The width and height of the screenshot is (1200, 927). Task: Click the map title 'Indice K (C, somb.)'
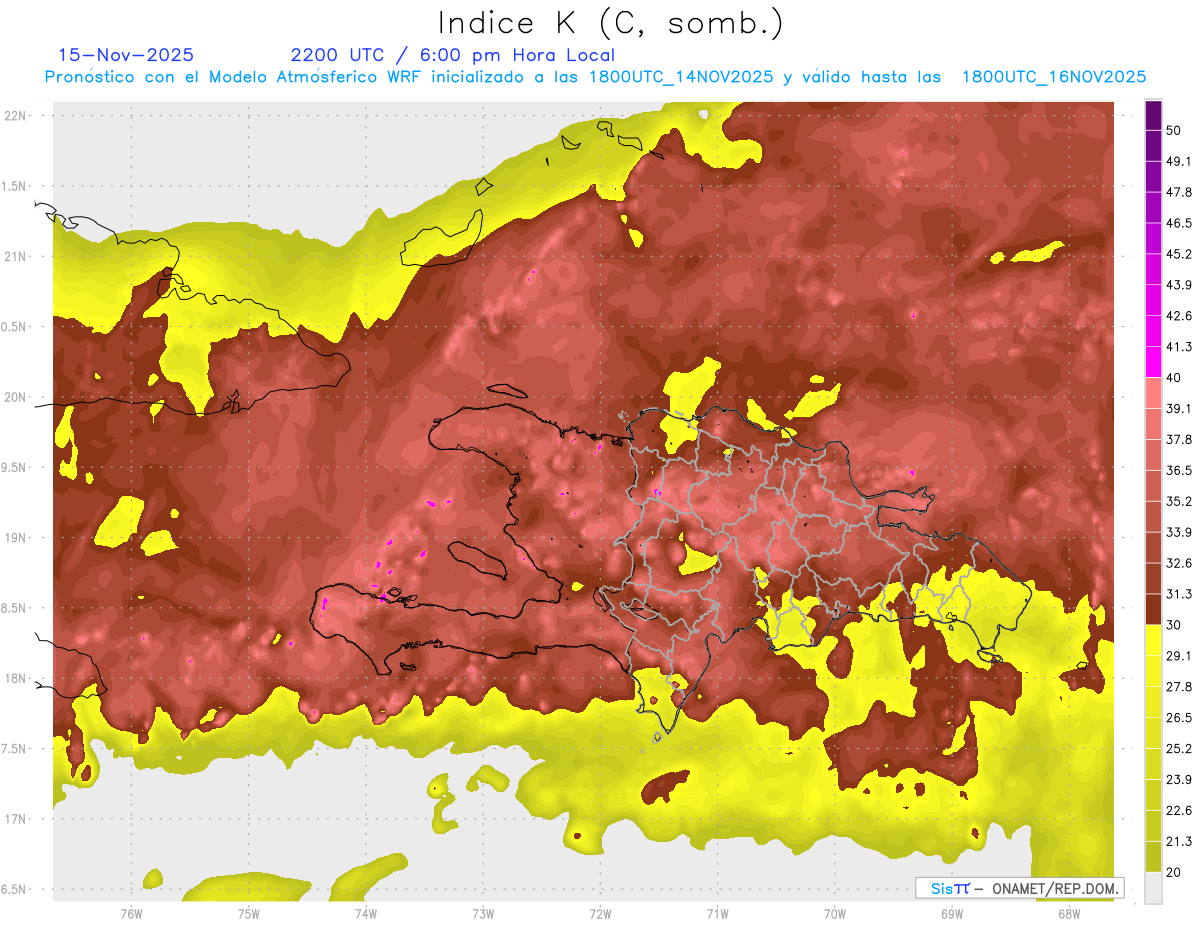tap(611, 23)
